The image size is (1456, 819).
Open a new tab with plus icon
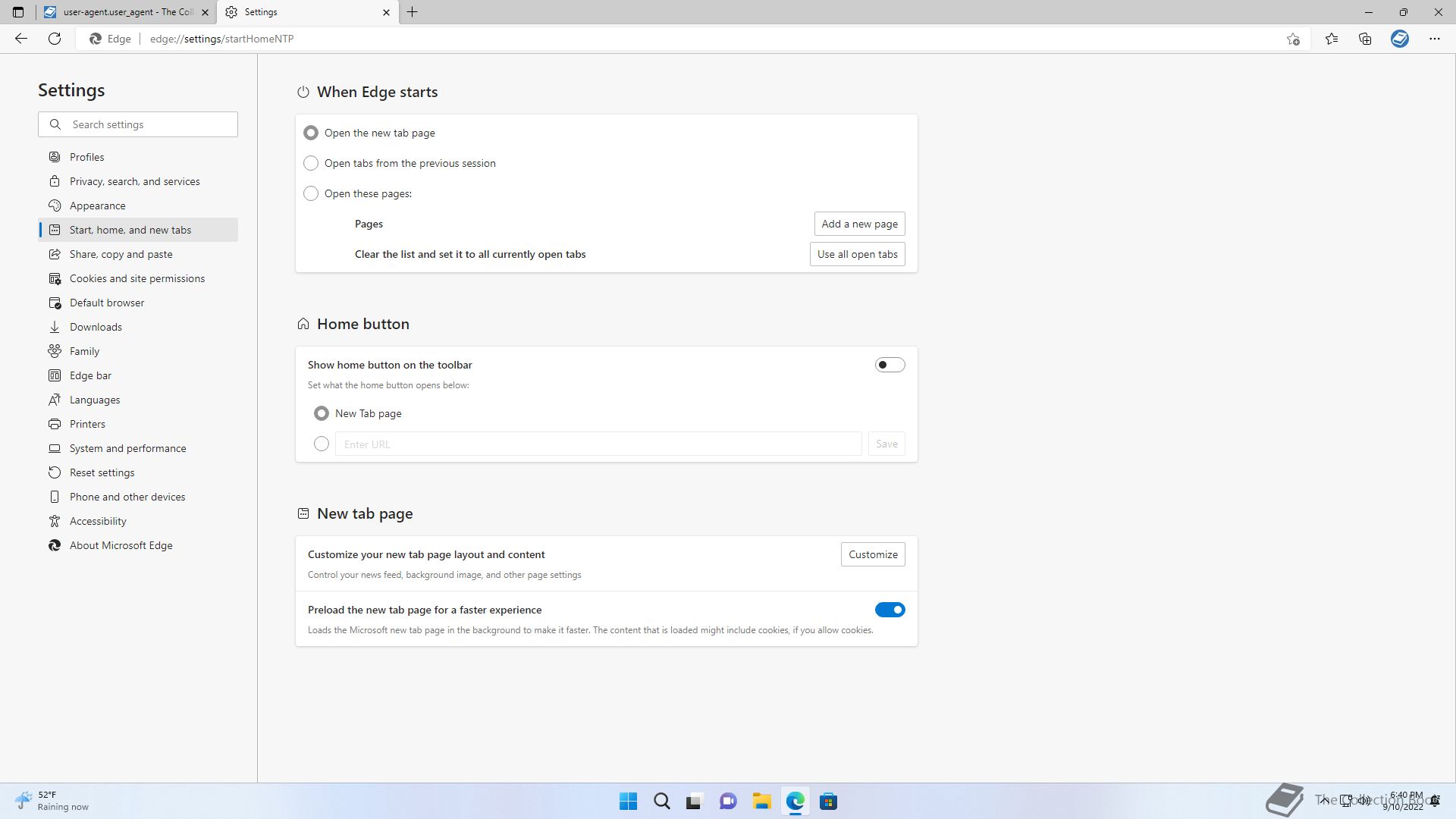pos(413,12)
